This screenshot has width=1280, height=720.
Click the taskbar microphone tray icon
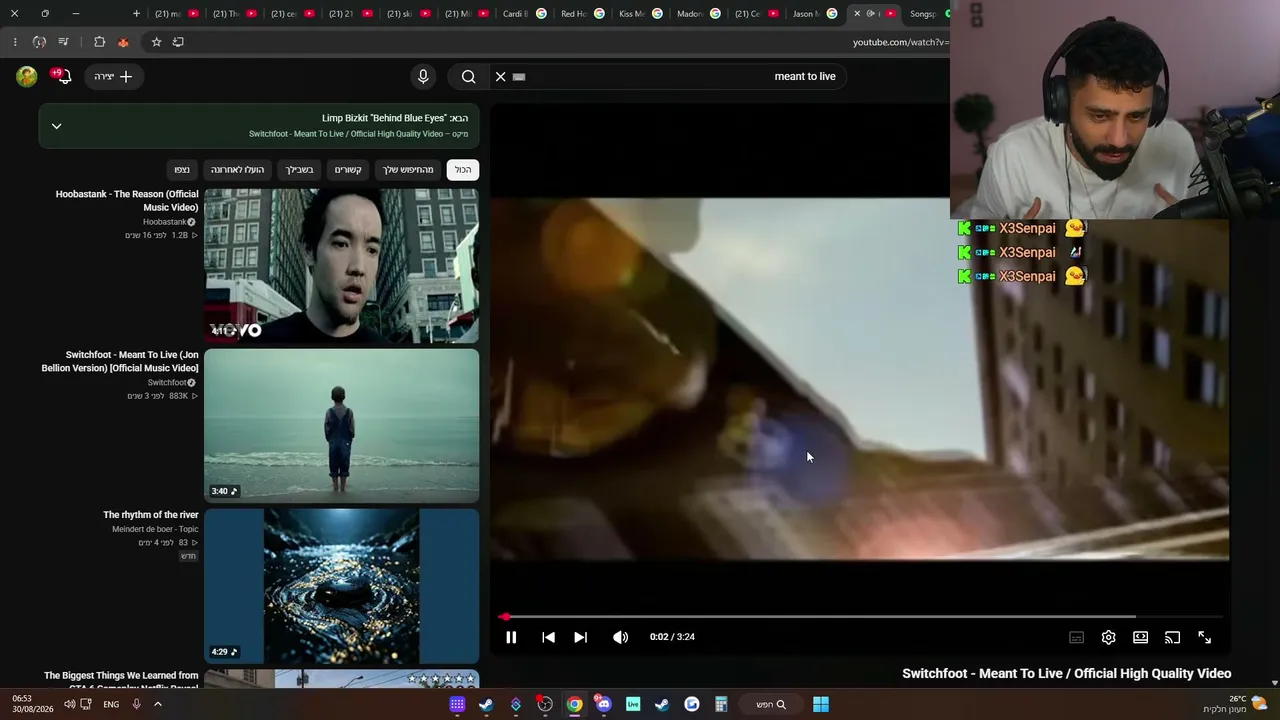[136, 704]
